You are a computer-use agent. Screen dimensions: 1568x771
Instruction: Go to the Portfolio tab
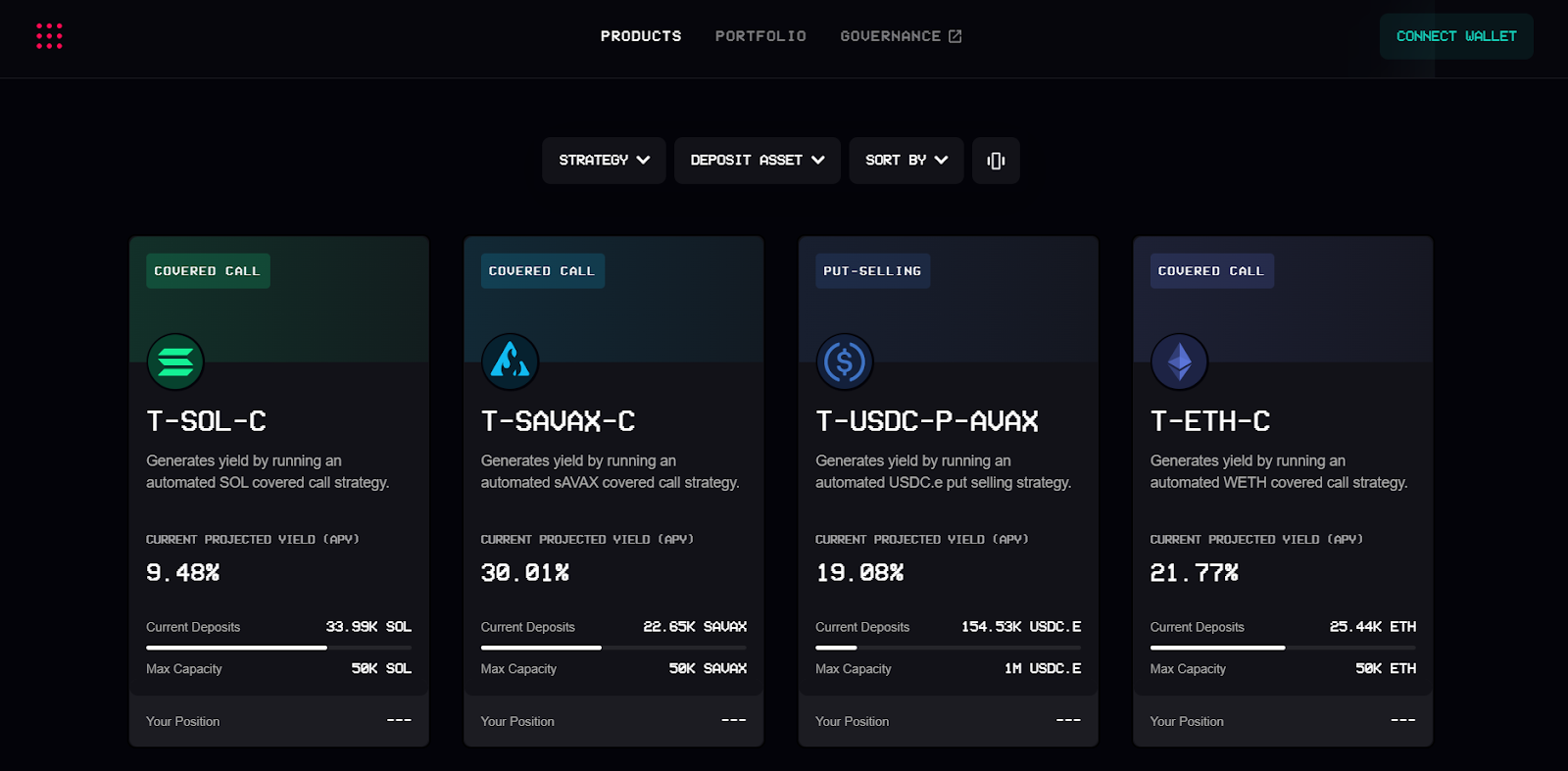coord(760,36)
